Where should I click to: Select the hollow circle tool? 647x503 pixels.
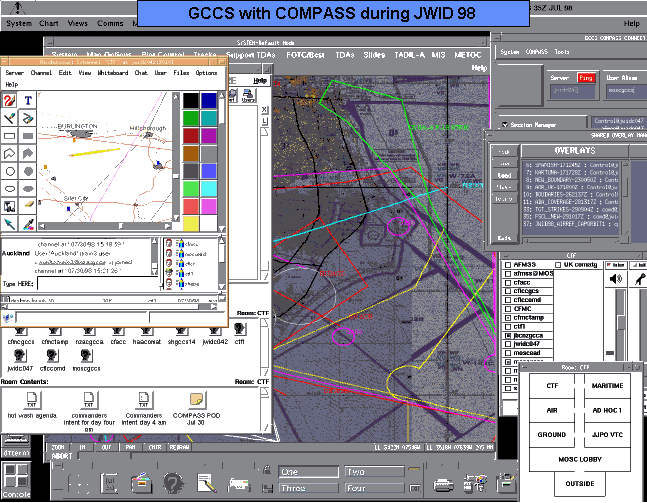pos(9,171)
